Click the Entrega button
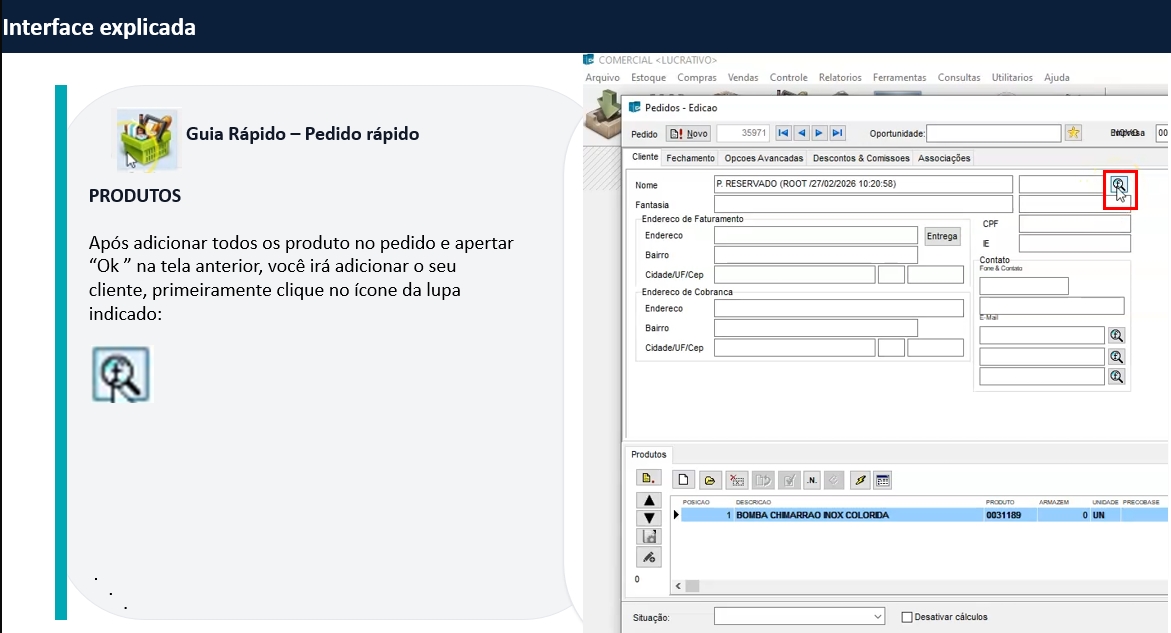1171x633 pixels. (942, 236)
